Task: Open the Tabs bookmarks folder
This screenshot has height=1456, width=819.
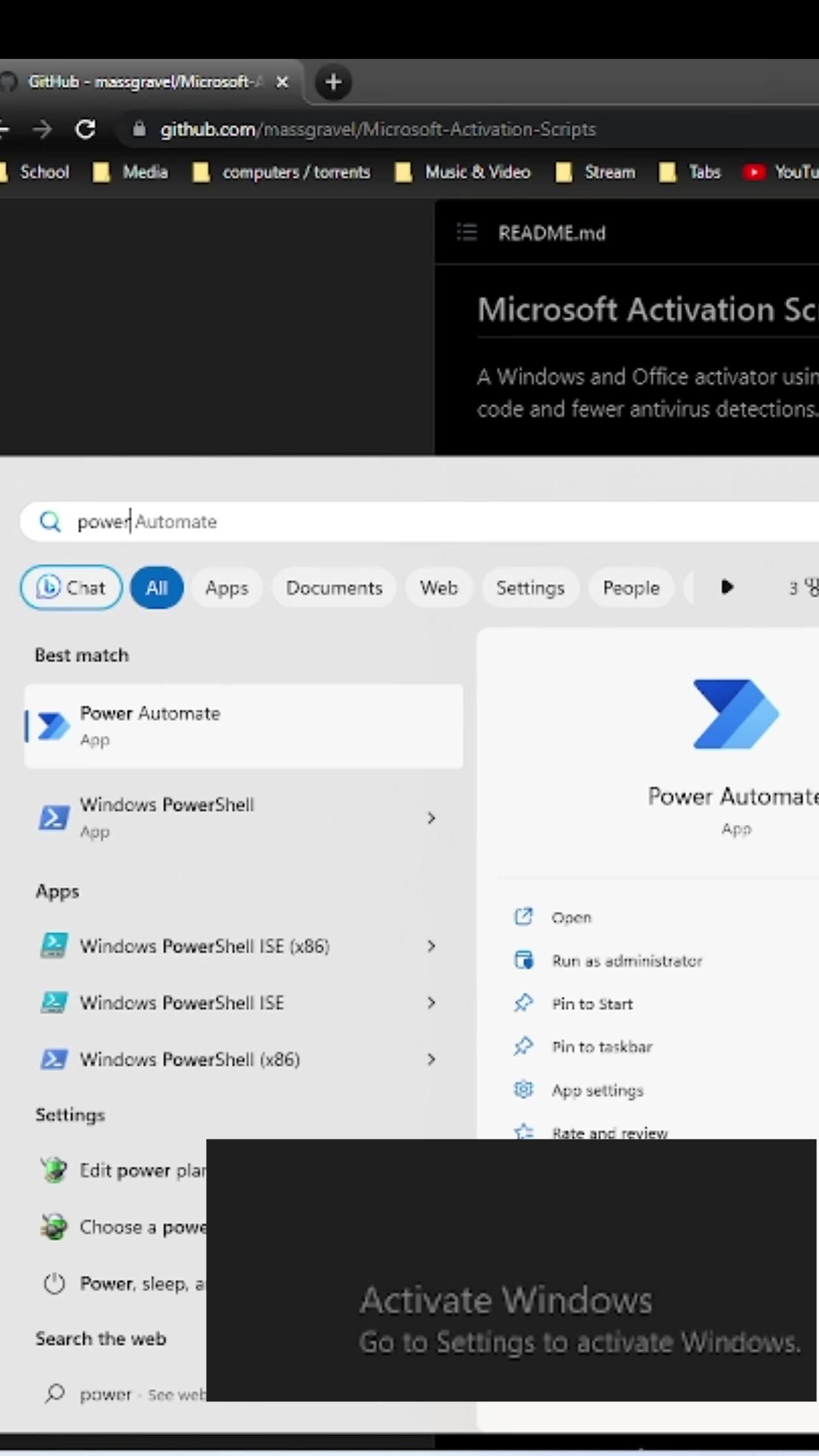Action: (690, 172)
